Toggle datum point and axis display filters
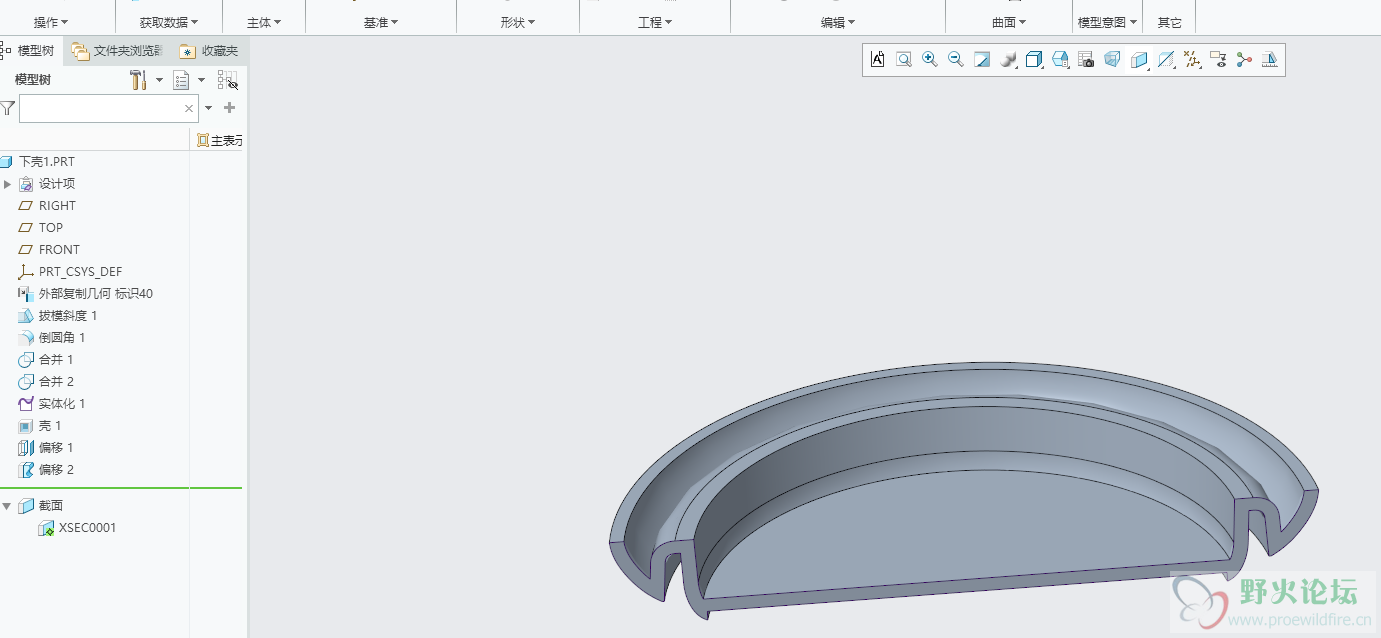Image resolution: width=1381 pixels, height=638 pixels. (x=1192, y=60)
